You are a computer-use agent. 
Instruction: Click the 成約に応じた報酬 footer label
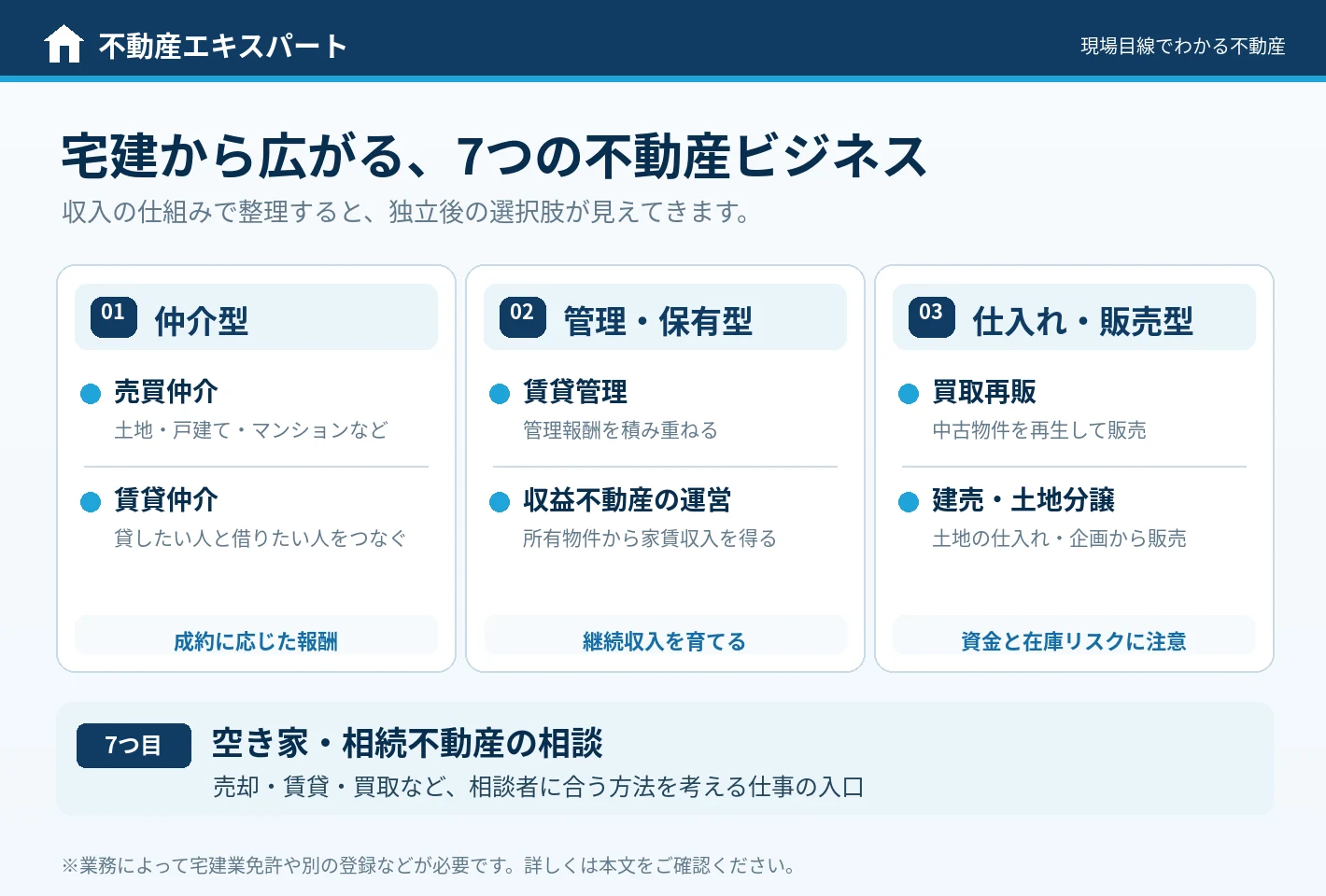click(256, 641)
